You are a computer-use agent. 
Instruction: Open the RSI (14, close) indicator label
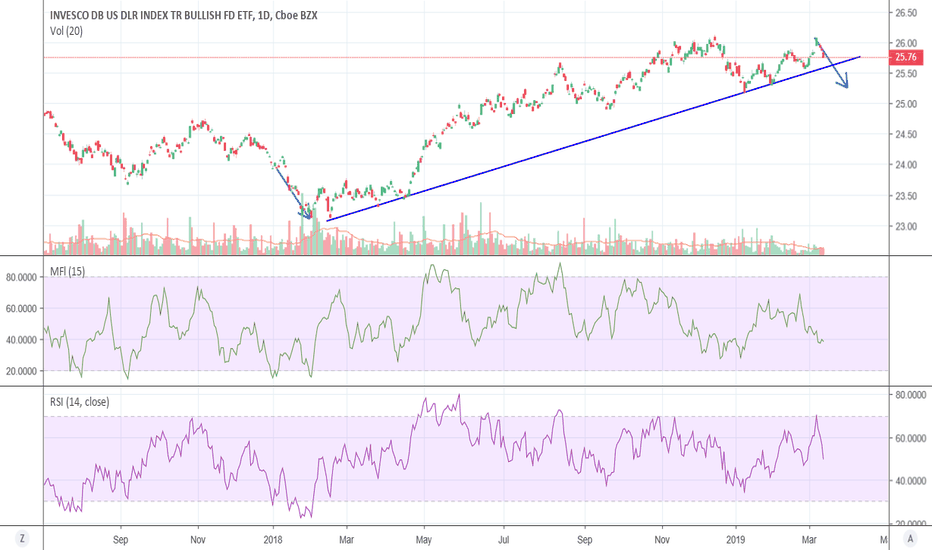80,402
